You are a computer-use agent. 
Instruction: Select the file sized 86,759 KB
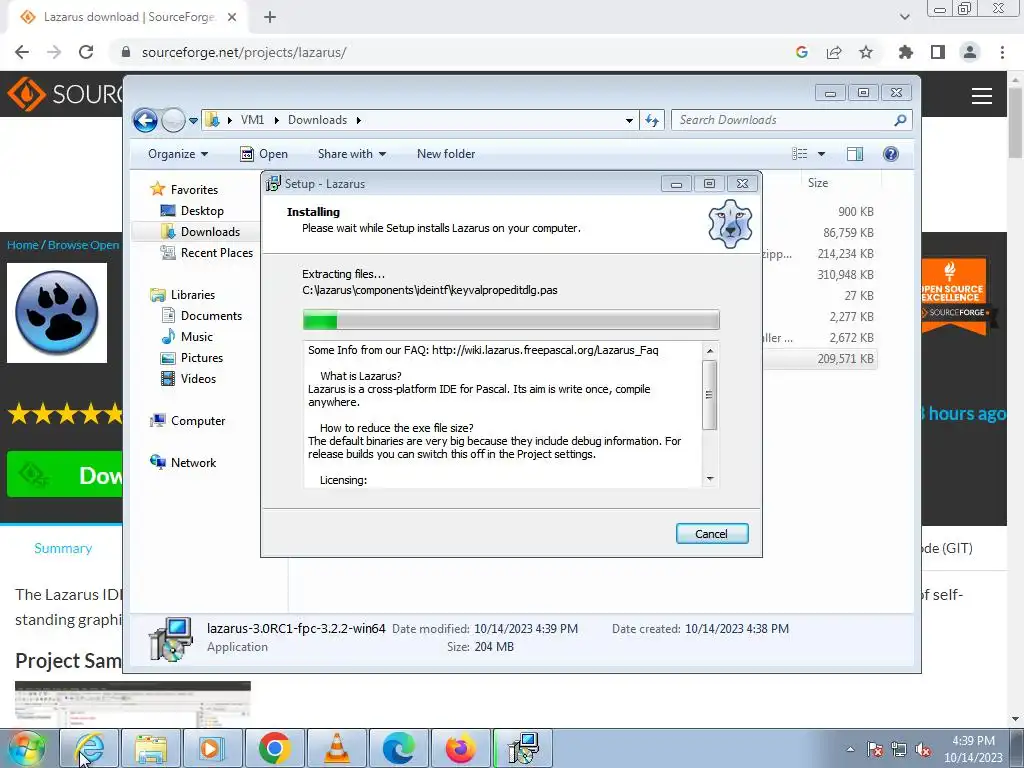(x=848, y=233)
